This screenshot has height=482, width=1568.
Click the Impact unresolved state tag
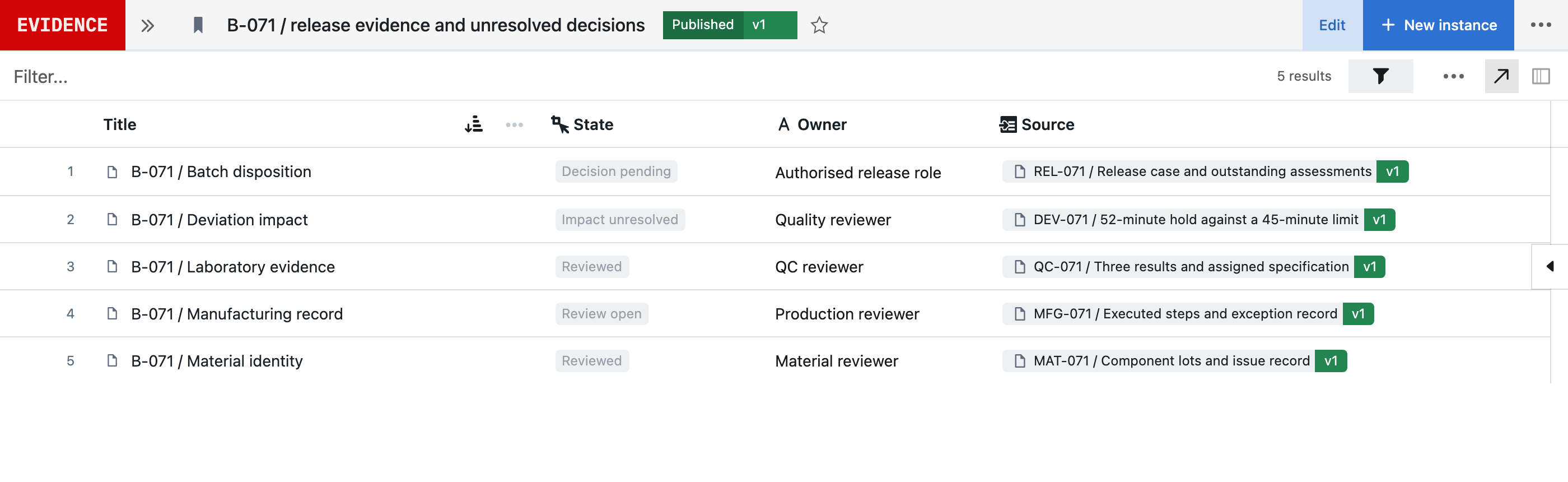pyautogui.click(x=620, y=219)
